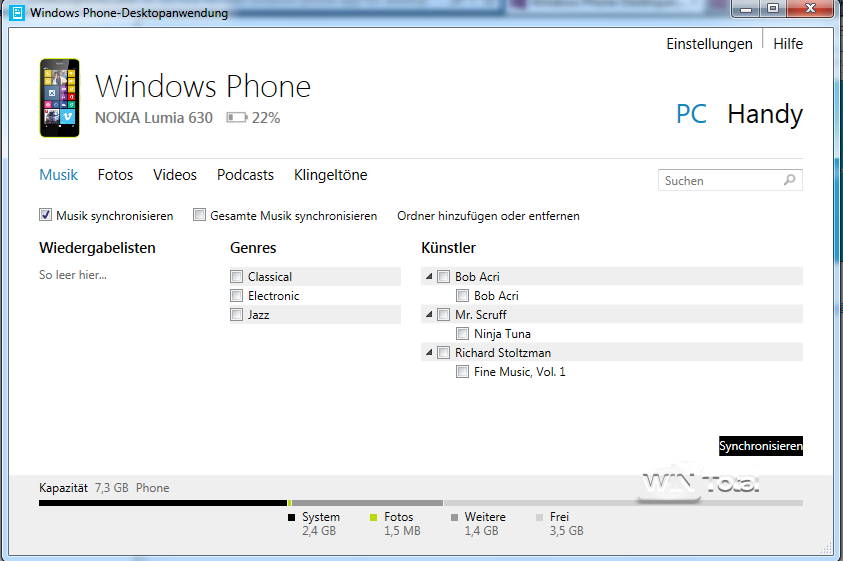Click the resize grip in window corner

click(826, 548)
